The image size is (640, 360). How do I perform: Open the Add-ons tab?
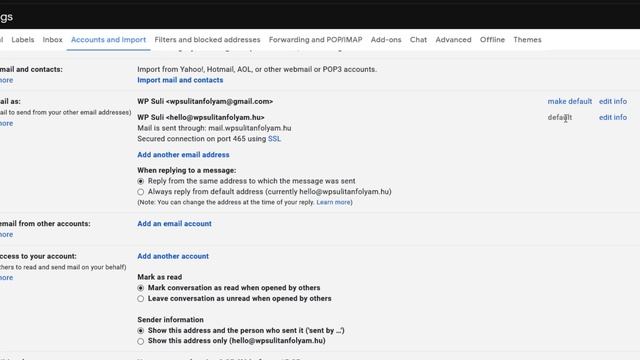pyautogui.click(x=386, y=40)
